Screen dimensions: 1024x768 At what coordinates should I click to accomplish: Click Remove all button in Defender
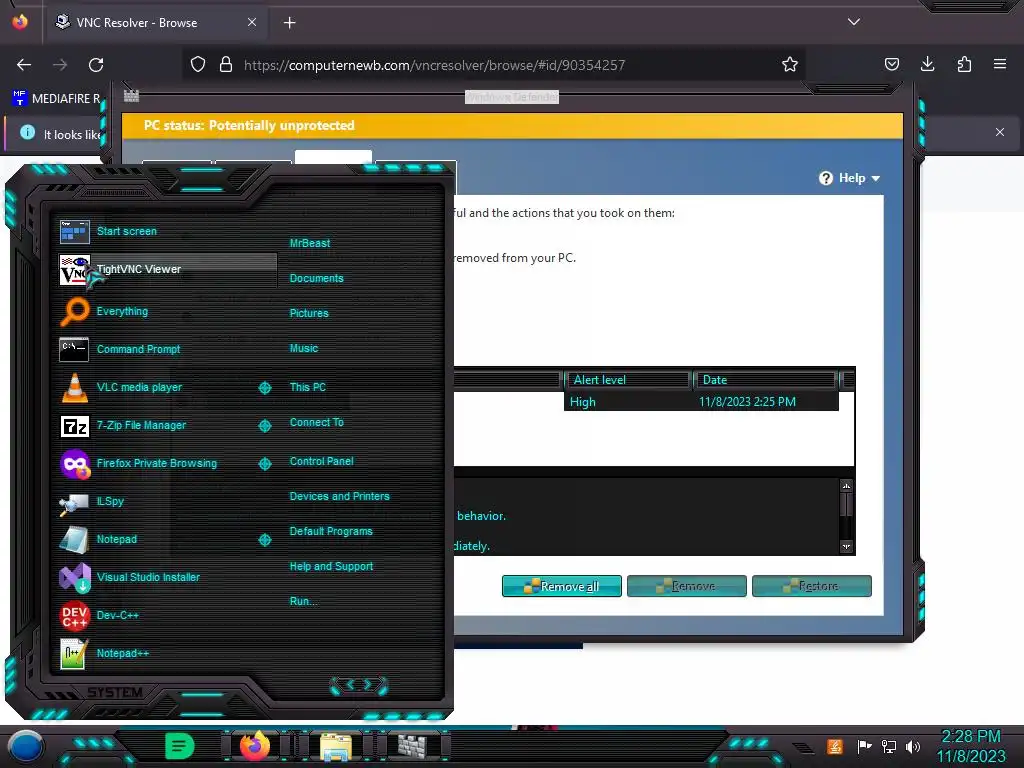point(562,586)
